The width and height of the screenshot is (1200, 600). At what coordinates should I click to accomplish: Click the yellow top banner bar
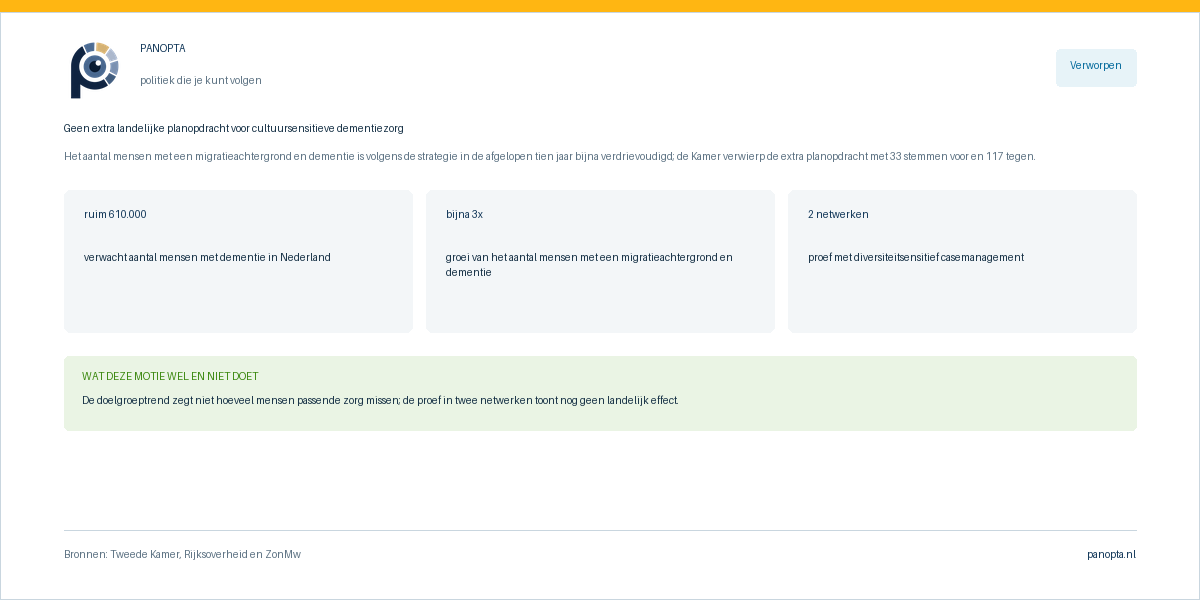[x=600, y=6]
